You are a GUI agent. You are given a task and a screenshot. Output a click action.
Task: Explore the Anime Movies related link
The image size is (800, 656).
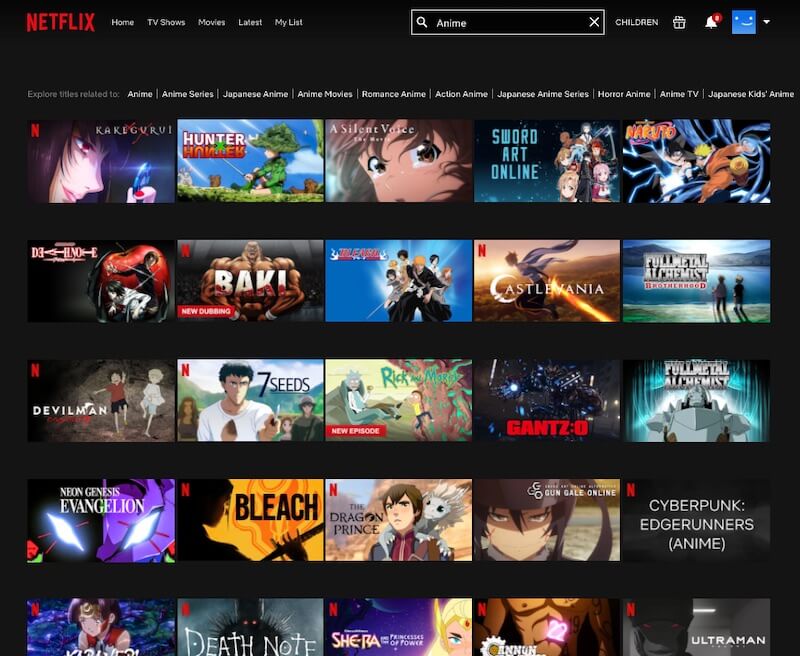(325, 94)
